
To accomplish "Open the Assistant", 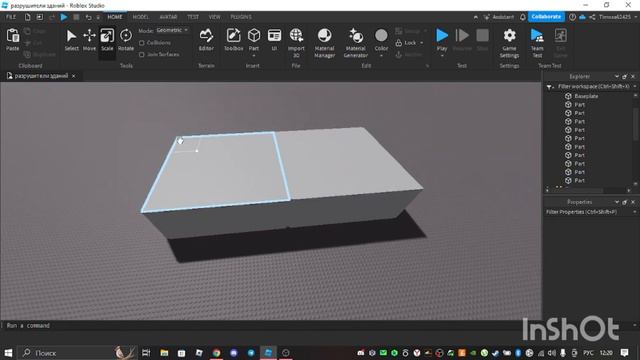I will [499, 17].
